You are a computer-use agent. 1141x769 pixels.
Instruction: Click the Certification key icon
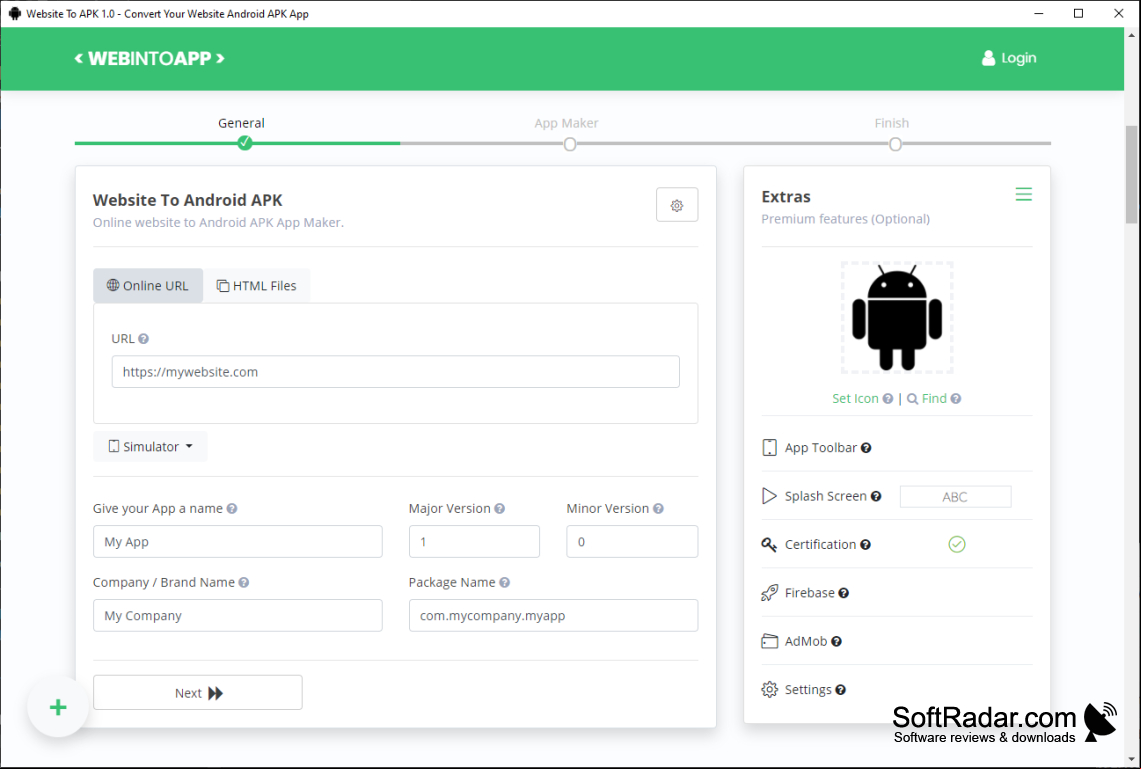coord(769,545)
